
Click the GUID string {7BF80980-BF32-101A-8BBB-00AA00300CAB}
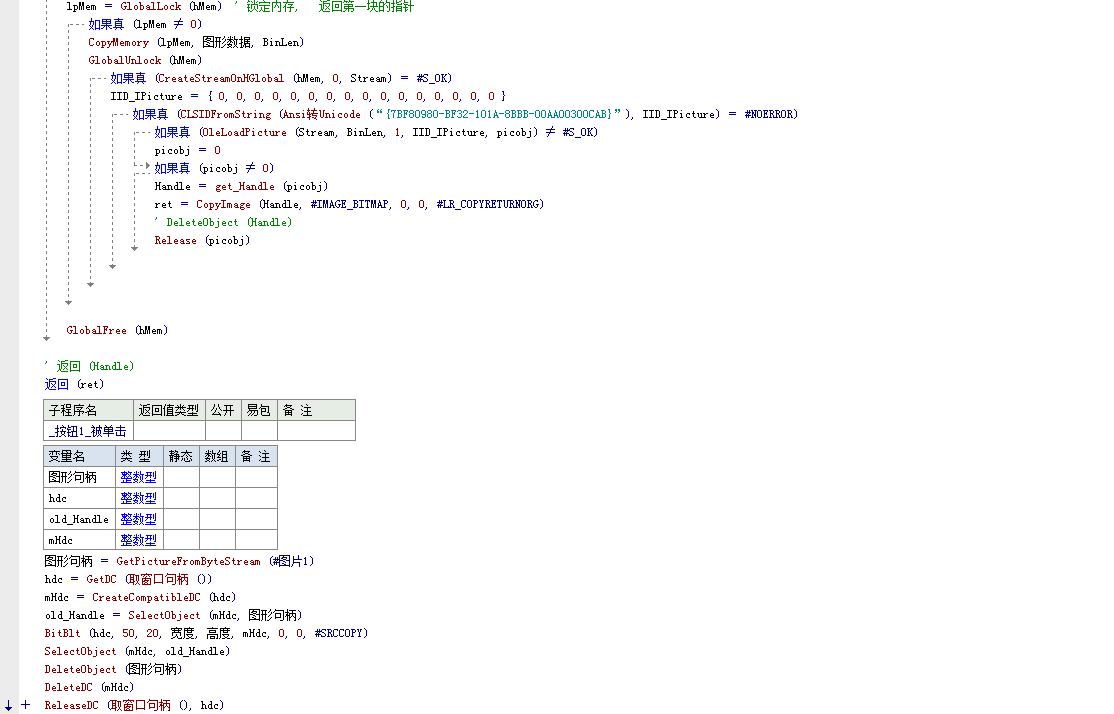(498, 114)
